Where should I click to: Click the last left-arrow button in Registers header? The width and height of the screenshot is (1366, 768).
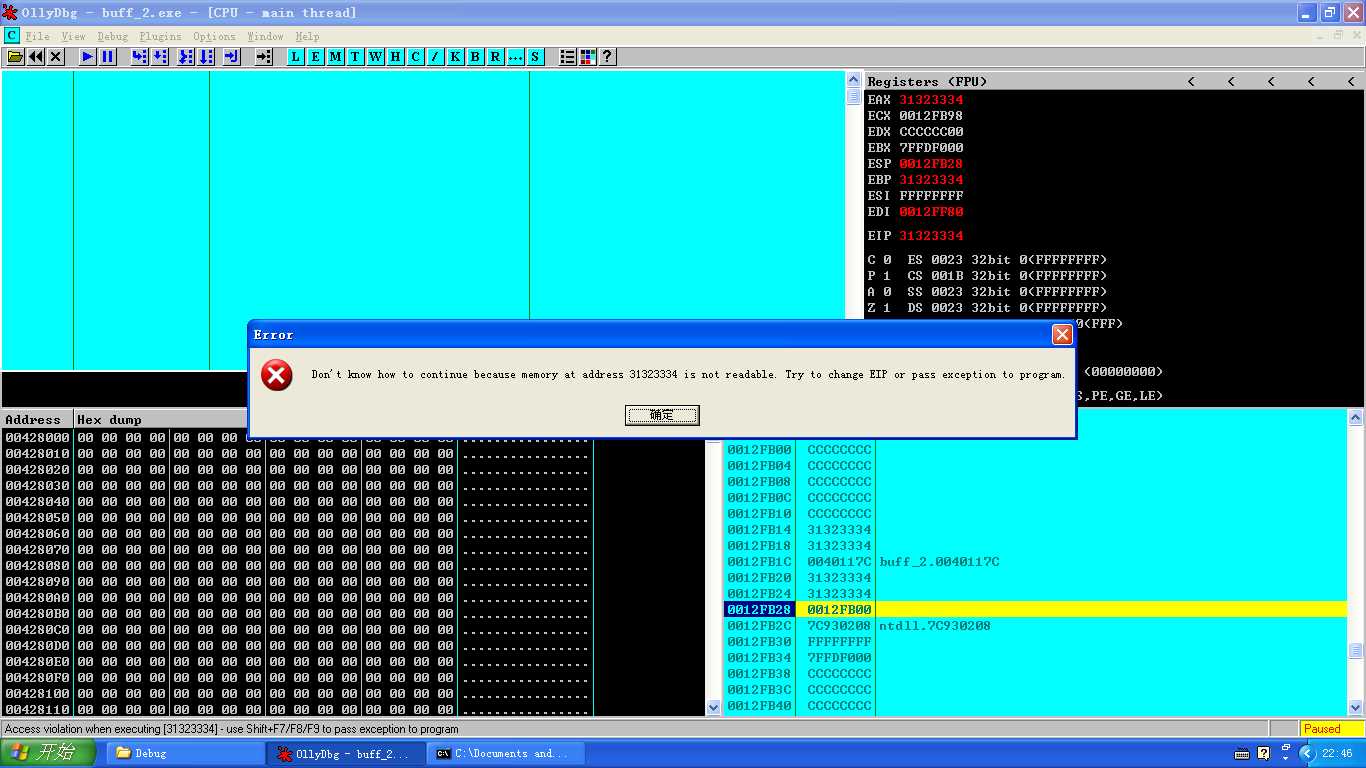pos(1351,81)
